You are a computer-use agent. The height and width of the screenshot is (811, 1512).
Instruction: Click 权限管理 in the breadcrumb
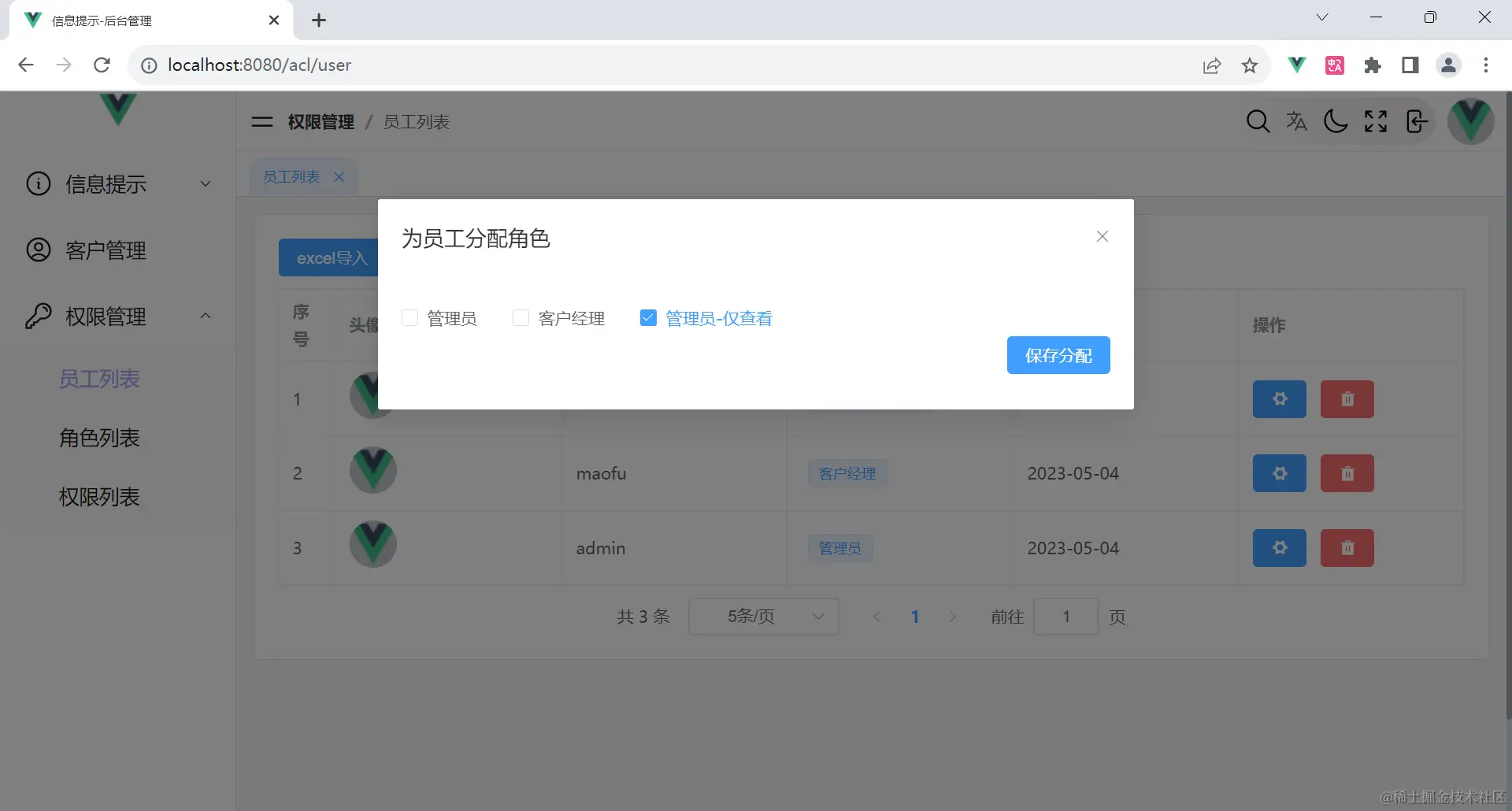[x=321, y=122]
